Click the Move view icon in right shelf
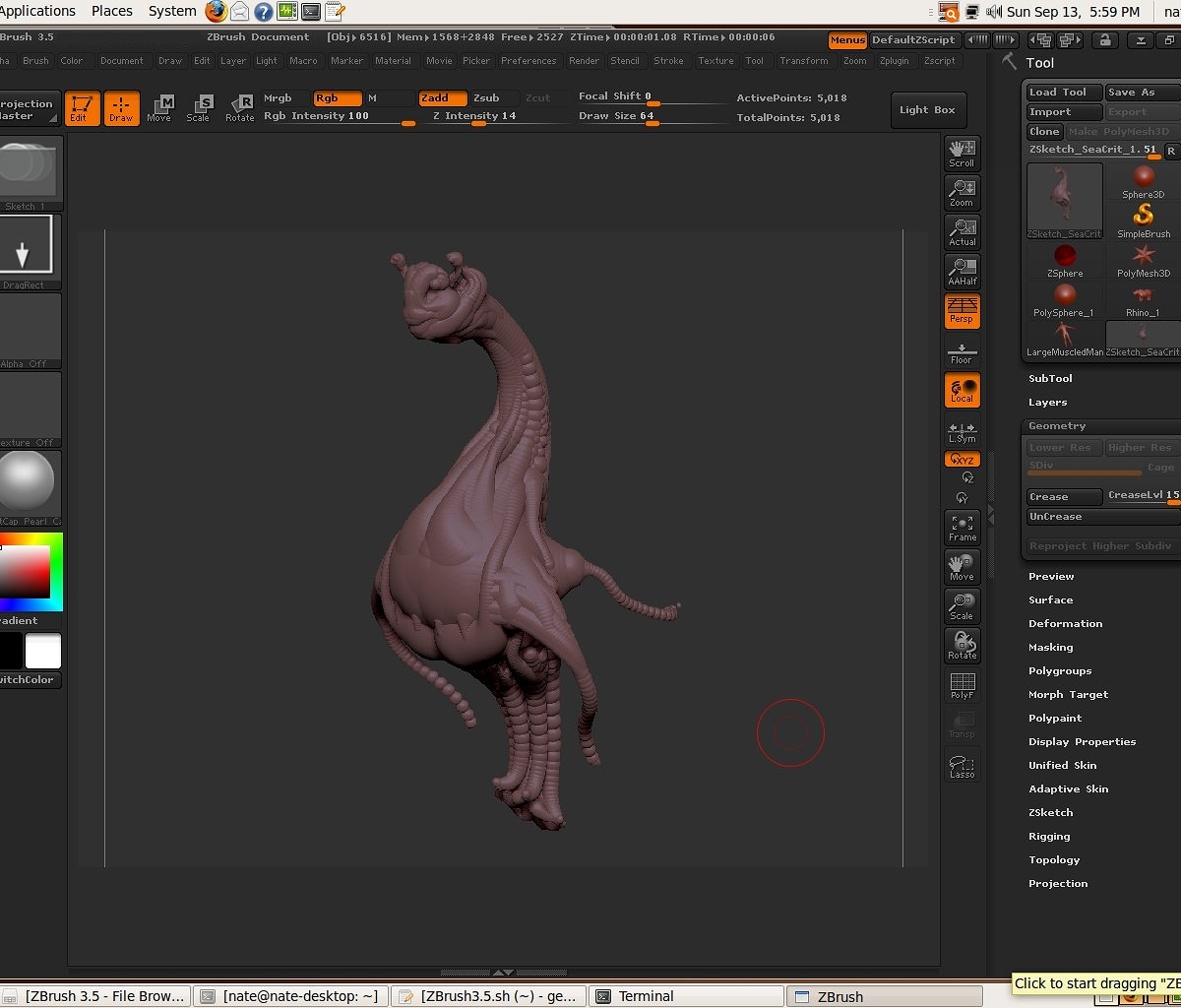The height and width of the screenshot is (1008, 1181). point(962,566)
